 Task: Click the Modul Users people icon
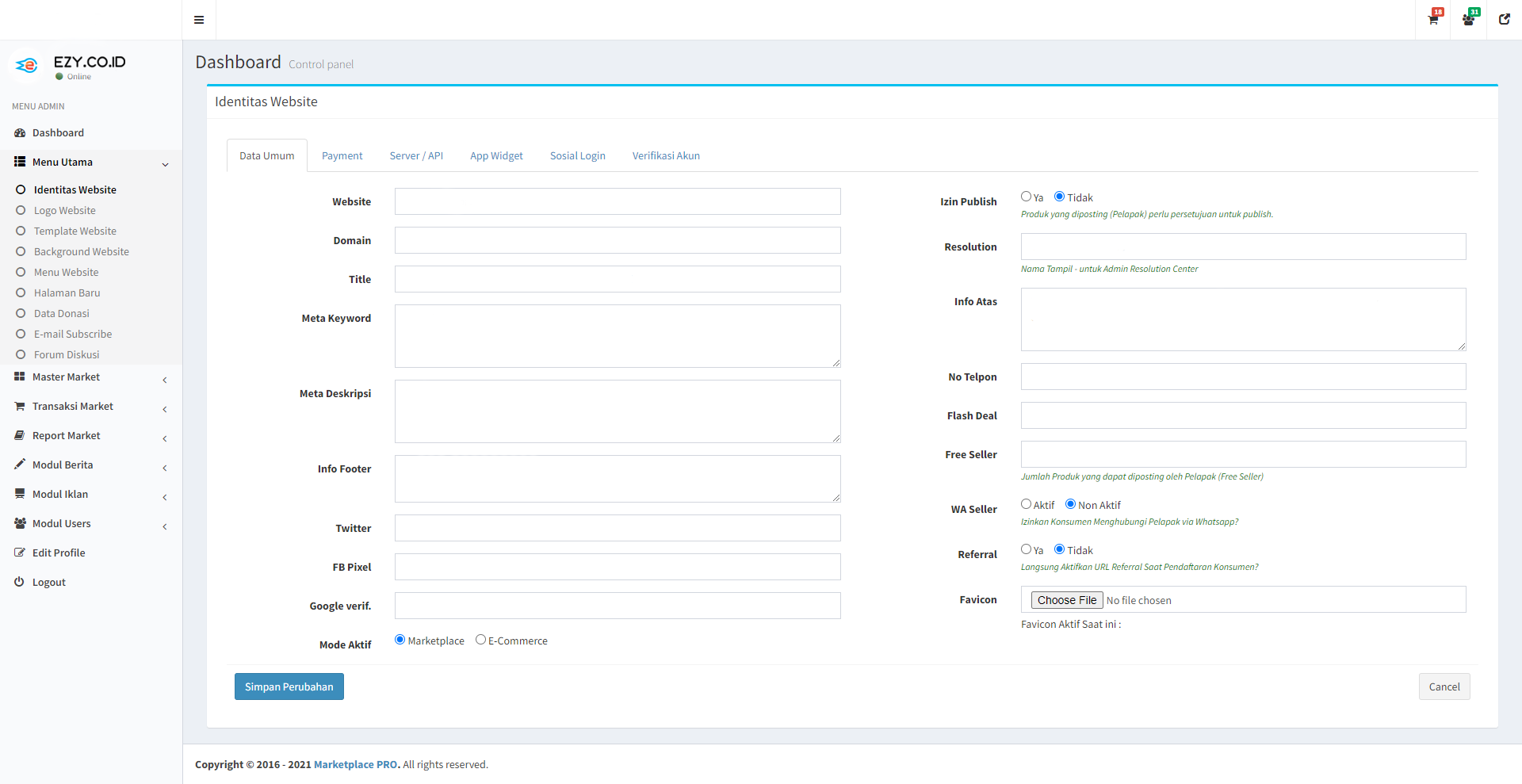click(x=20, y=523)
